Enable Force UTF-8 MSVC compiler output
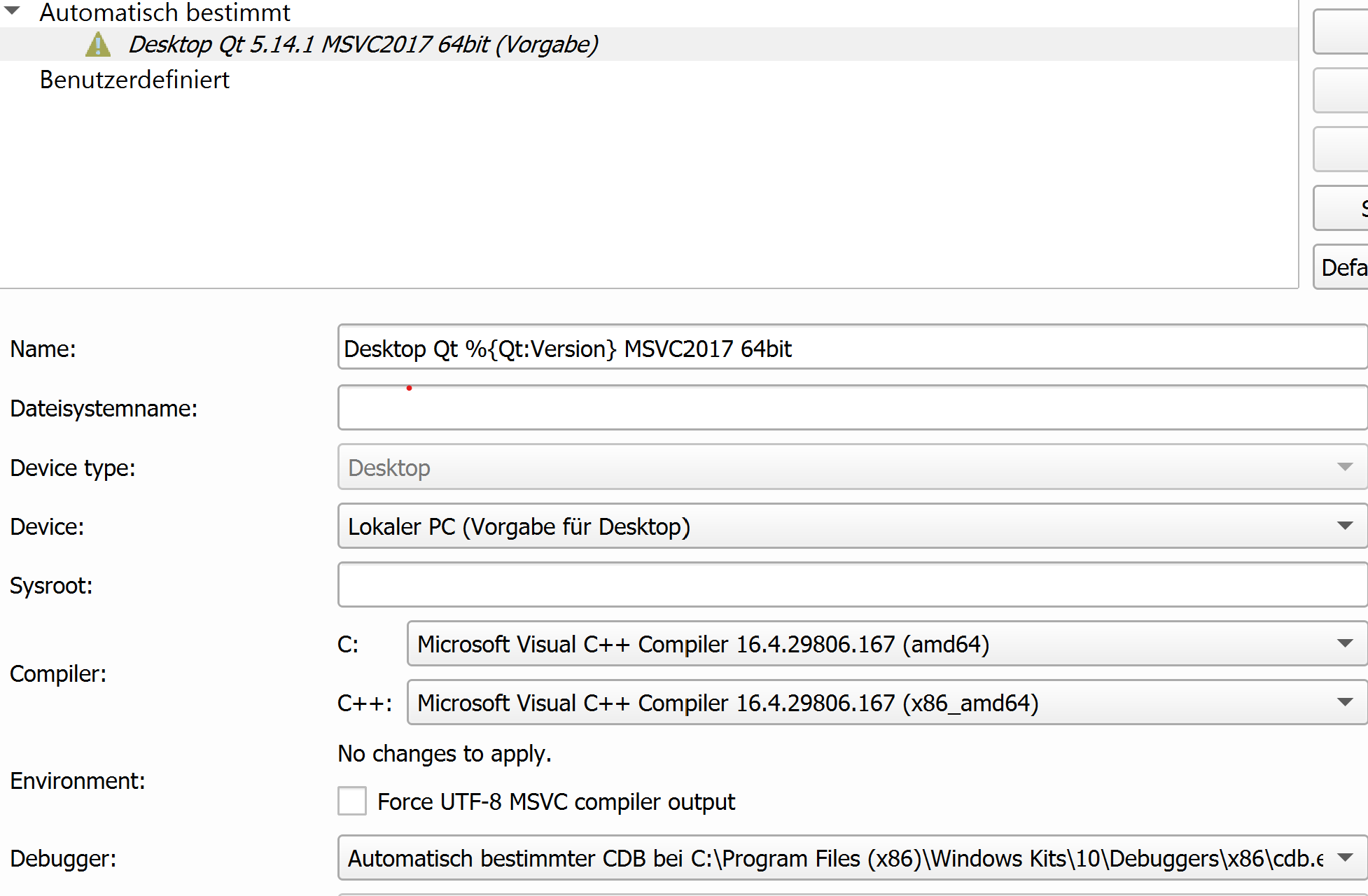This screenshot has width=1368, height=896. pos(352,801)
